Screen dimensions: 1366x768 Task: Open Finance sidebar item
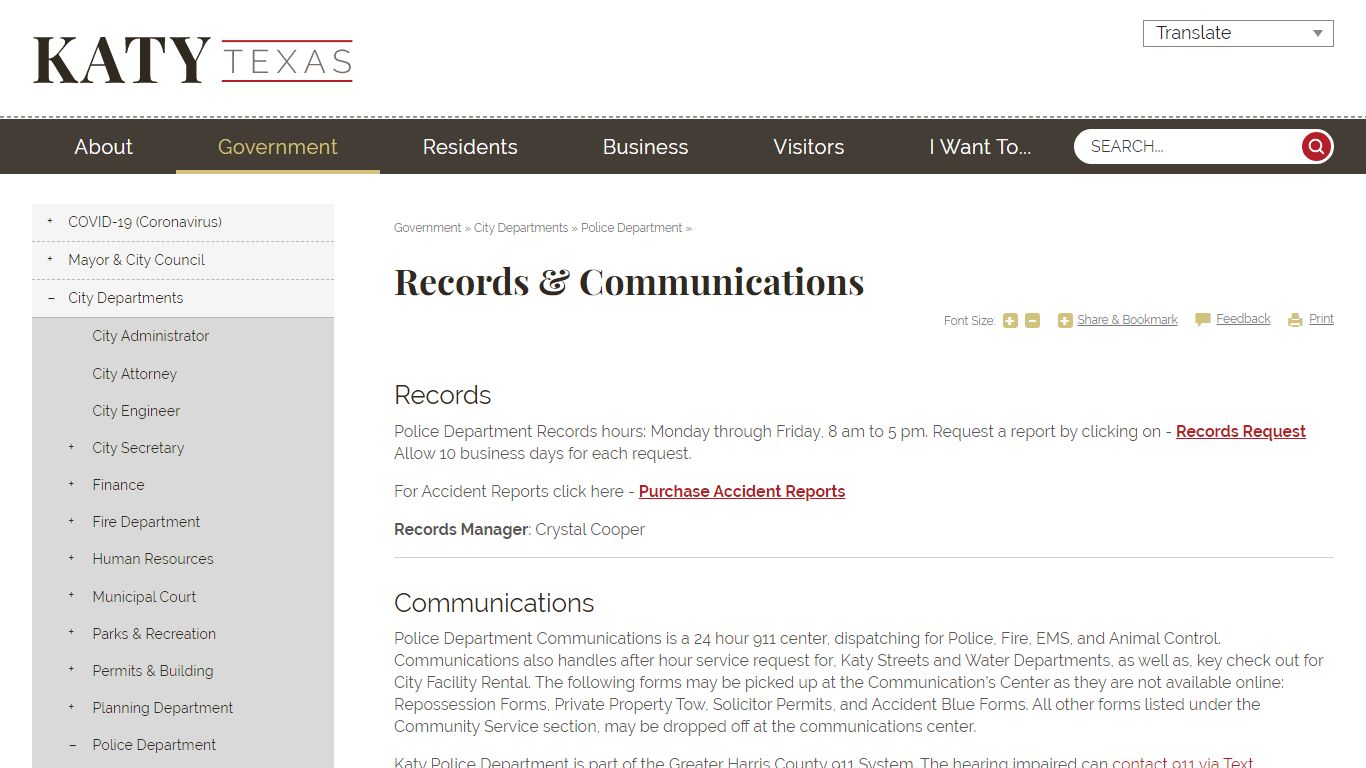(x=118, y=485)
